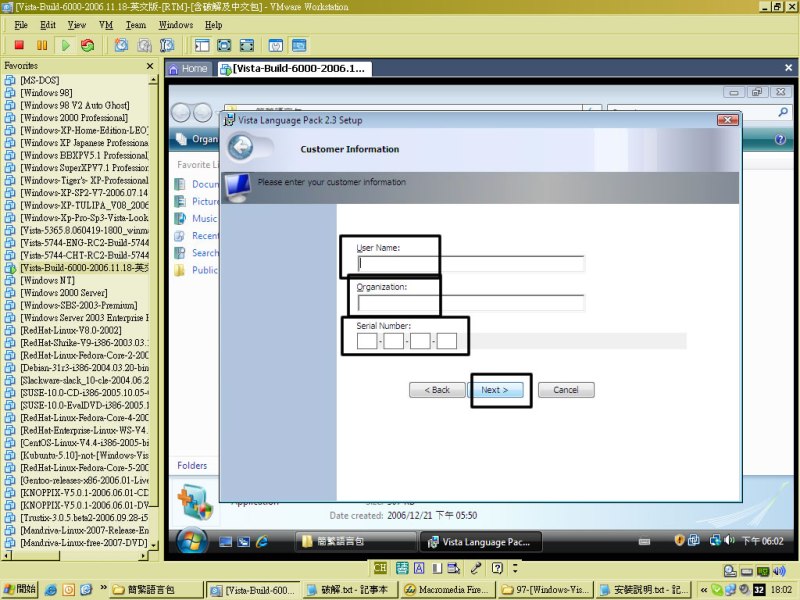Click the round back arrow in Setup header
The image size is (800, 600).
tap(240, 147)
